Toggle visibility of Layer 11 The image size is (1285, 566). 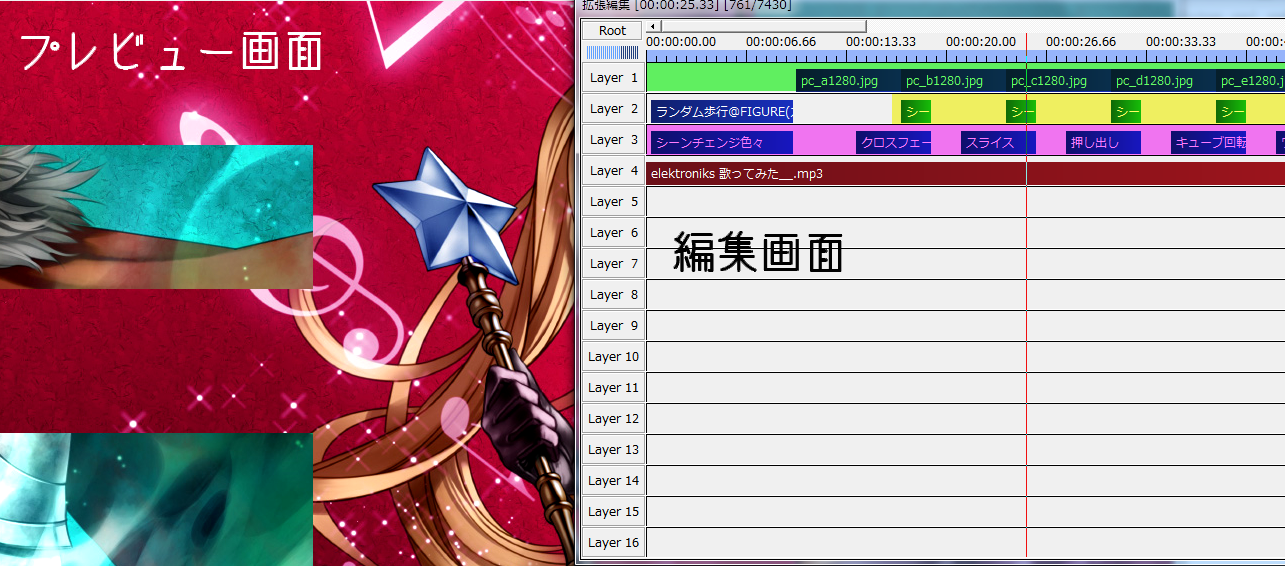click(614, 388)
